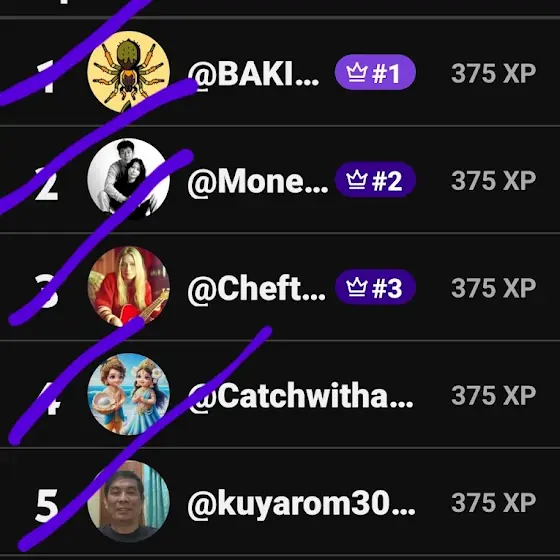560x560 pixels.
Task: Open the @kuyarom30... username
Action: point(301,504)
